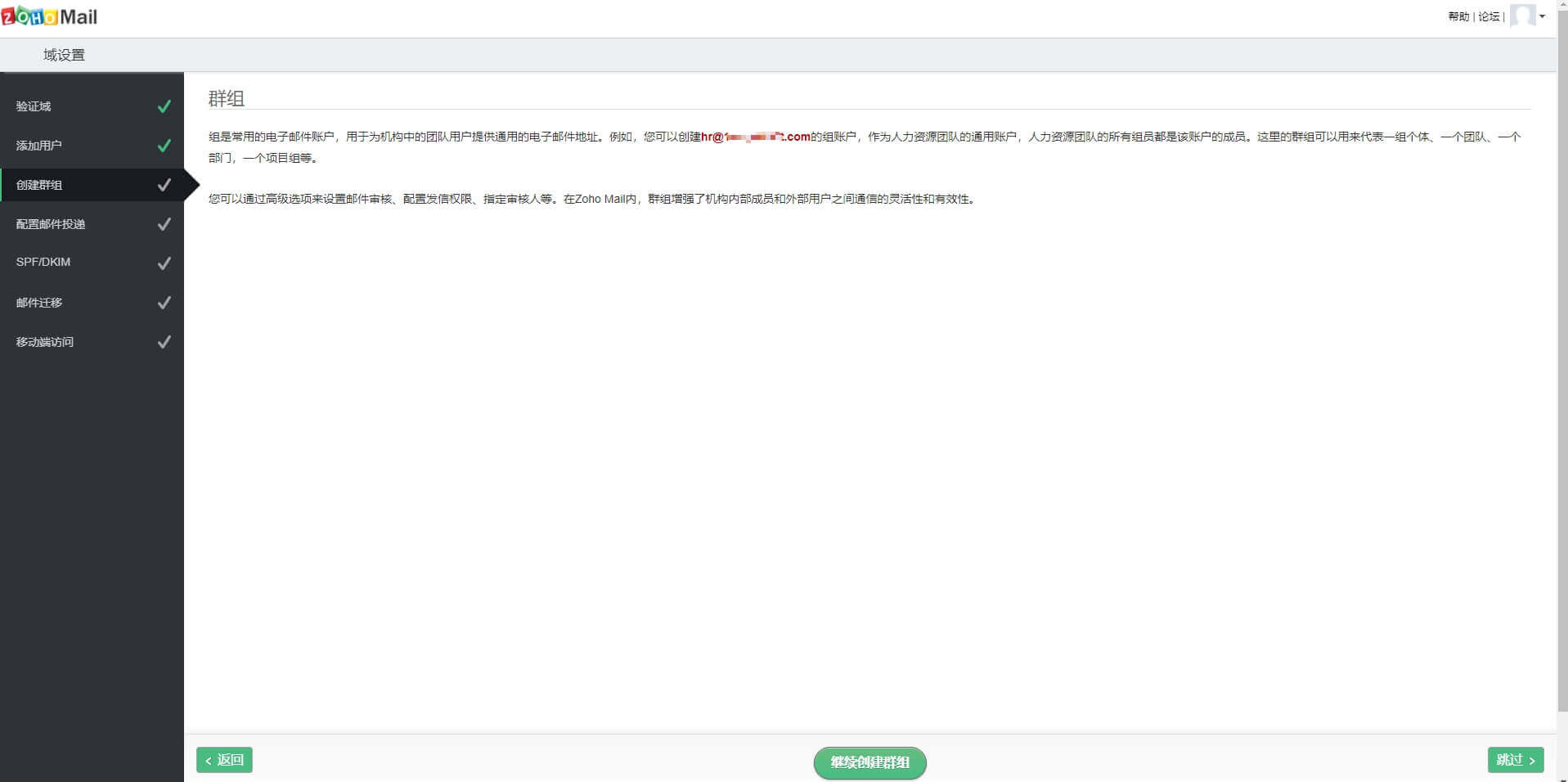Click the white checkmark on 创建群组 step

[x=164, y=184]
